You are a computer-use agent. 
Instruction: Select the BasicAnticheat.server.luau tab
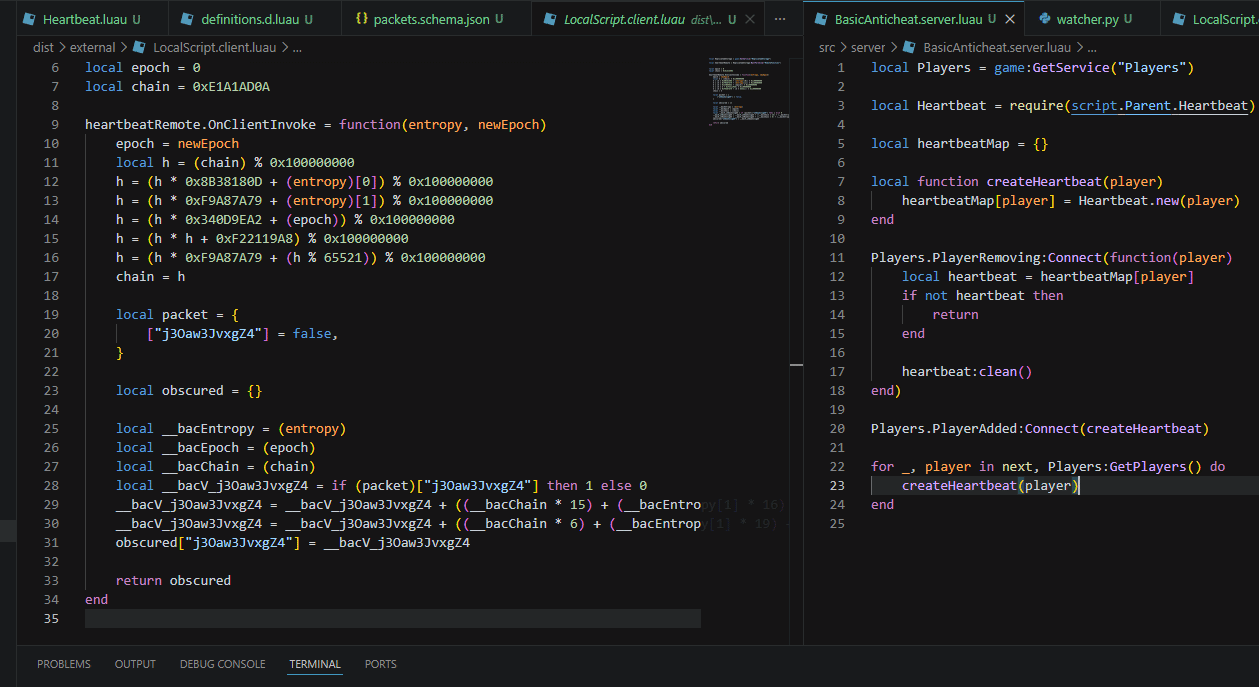pos(914,19)
